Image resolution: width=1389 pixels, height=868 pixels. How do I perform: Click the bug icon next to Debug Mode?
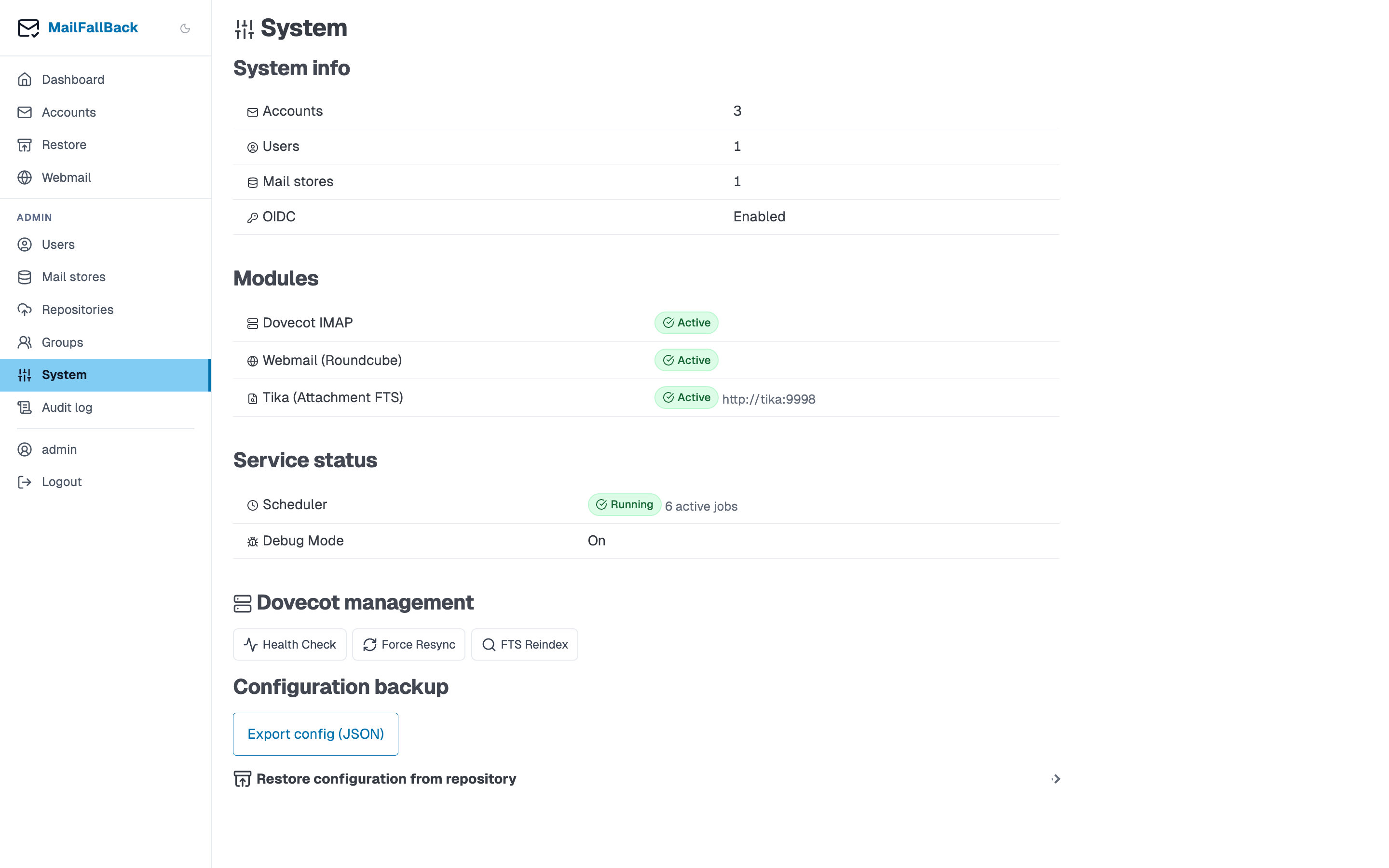253,542
